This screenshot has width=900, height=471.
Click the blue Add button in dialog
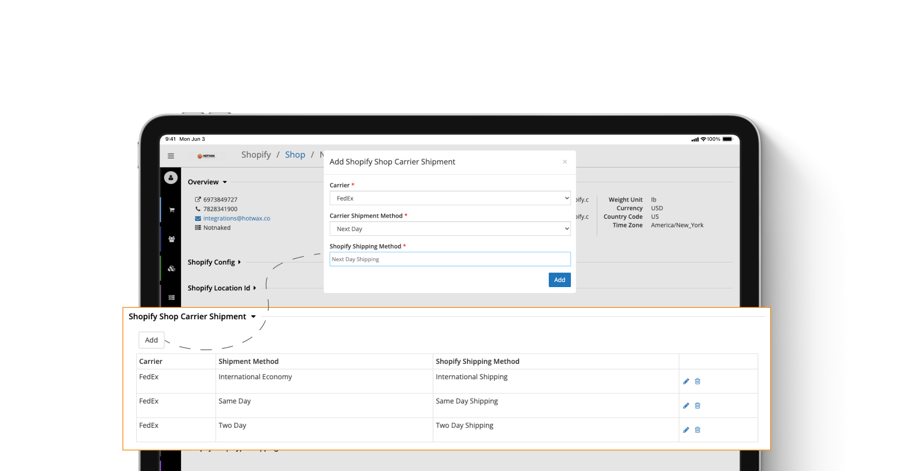(x=559, y=280)
